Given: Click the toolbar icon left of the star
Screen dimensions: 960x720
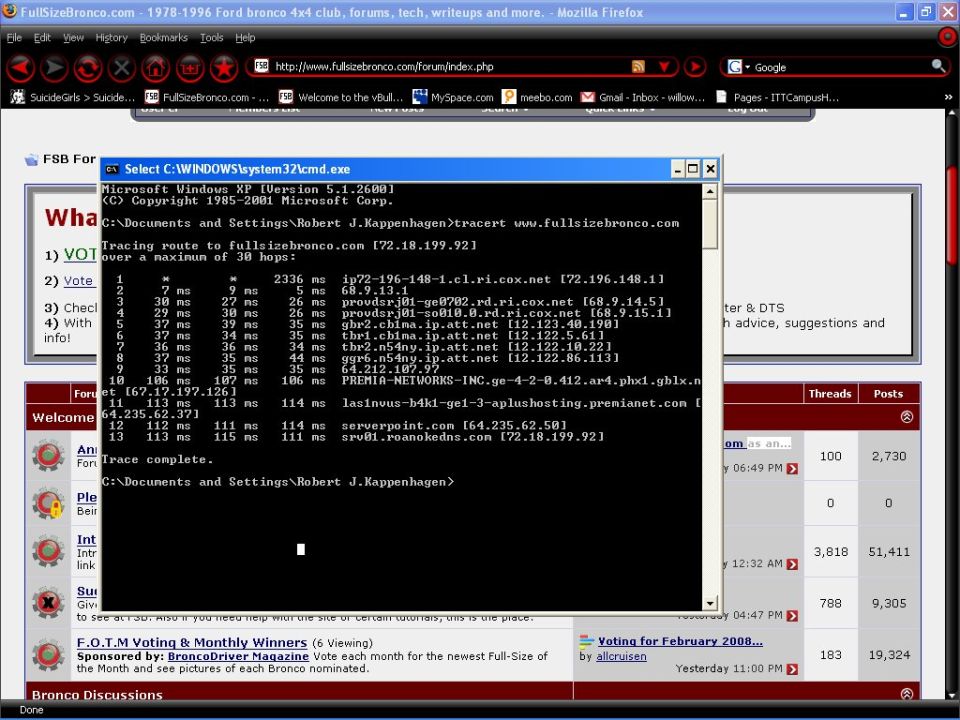Looking at the screenshot, I should pos(190,67).
